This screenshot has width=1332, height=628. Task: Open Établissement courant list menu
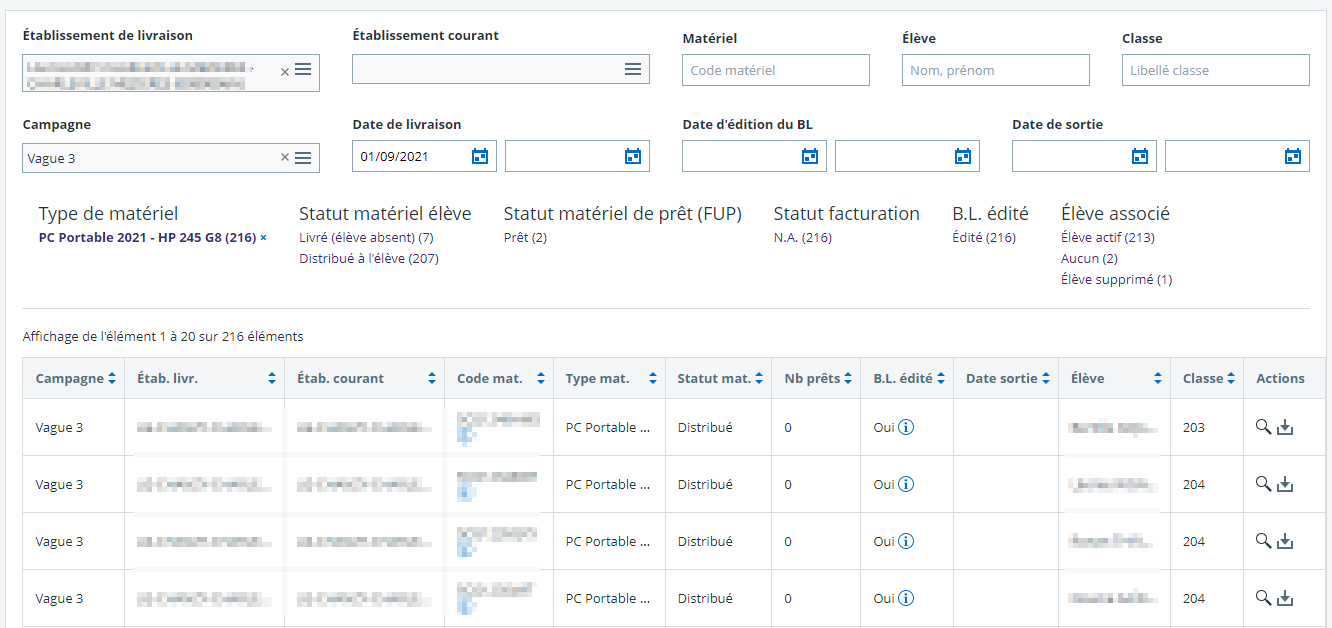[633, 69]
